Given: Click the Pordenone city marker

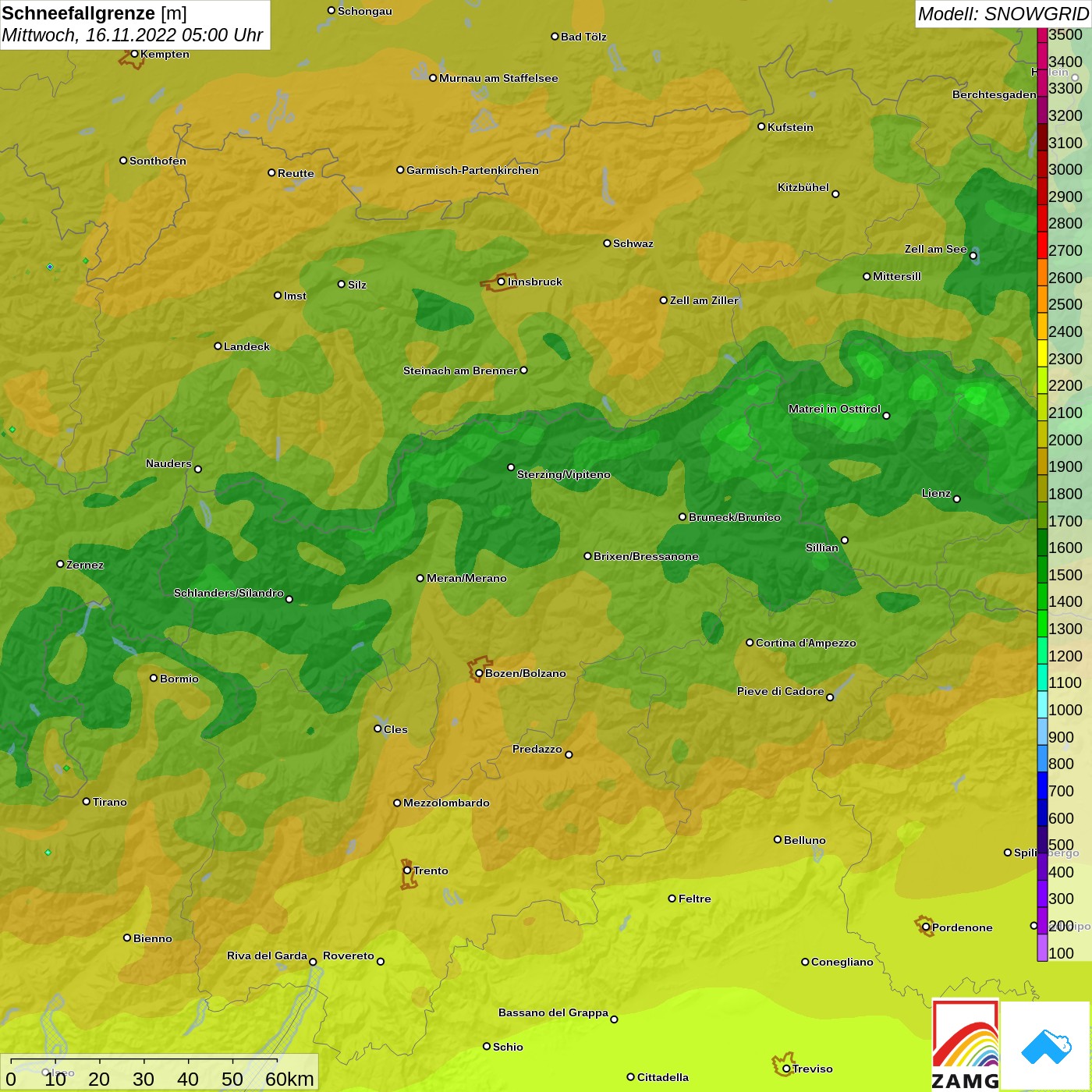Looking at the screenshot, I should (926, 927).
